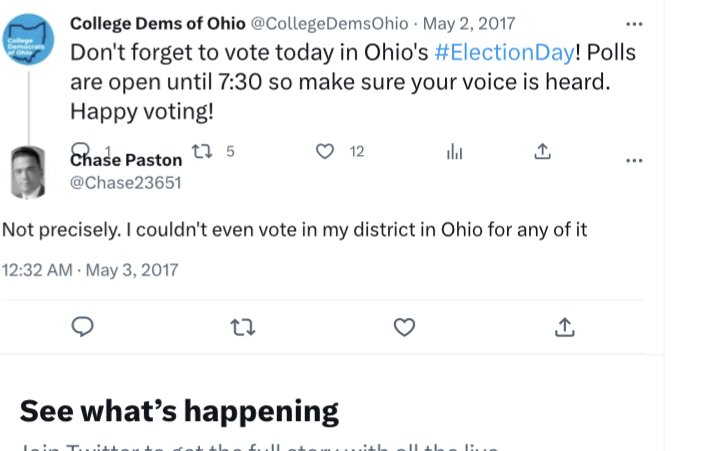Share the College Dems of Ohio tweet
Screen dimensions: 701x451
coord(542,152)
